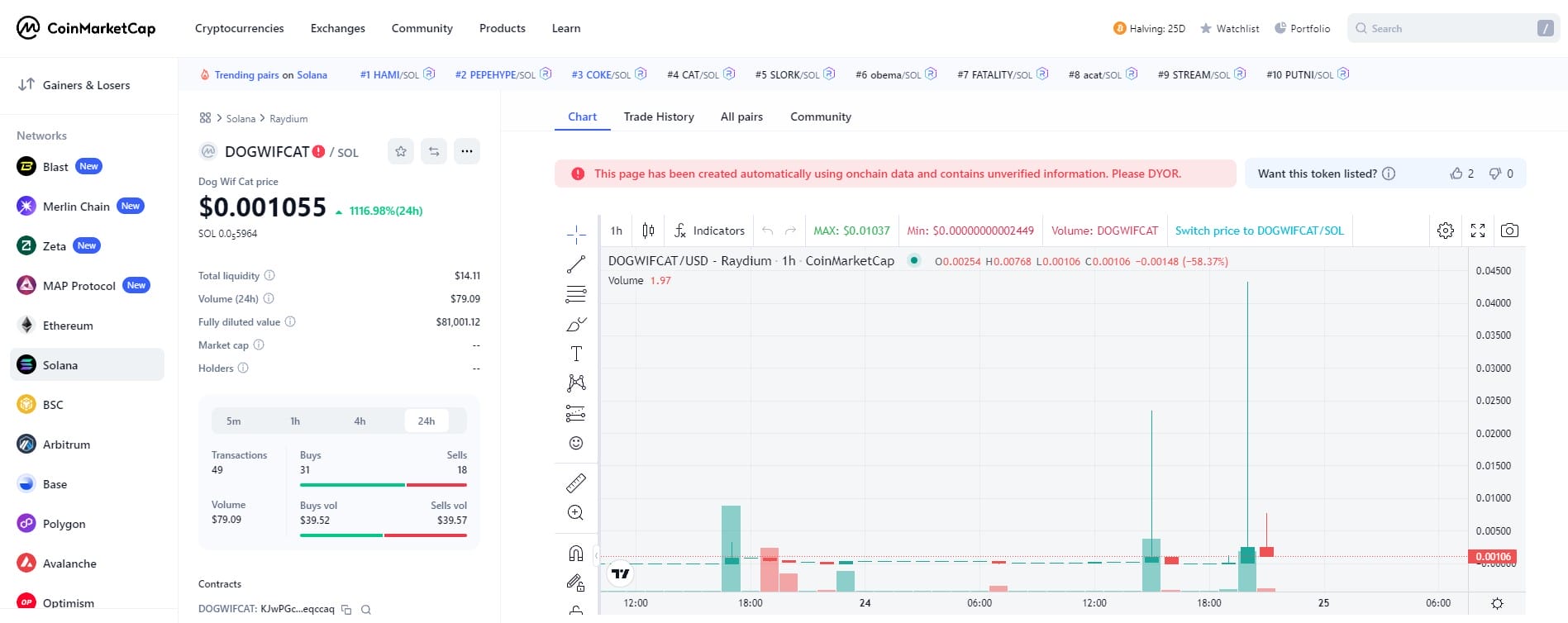
Task: Select the 5m transactions timeframe
Action: pyautogui.click(x=234, y=421)
